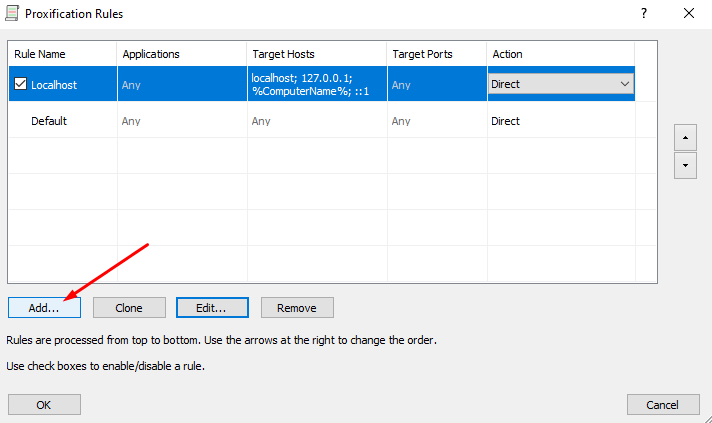
Task: Select the Localhost rule name
Action: tap(54, 85)
